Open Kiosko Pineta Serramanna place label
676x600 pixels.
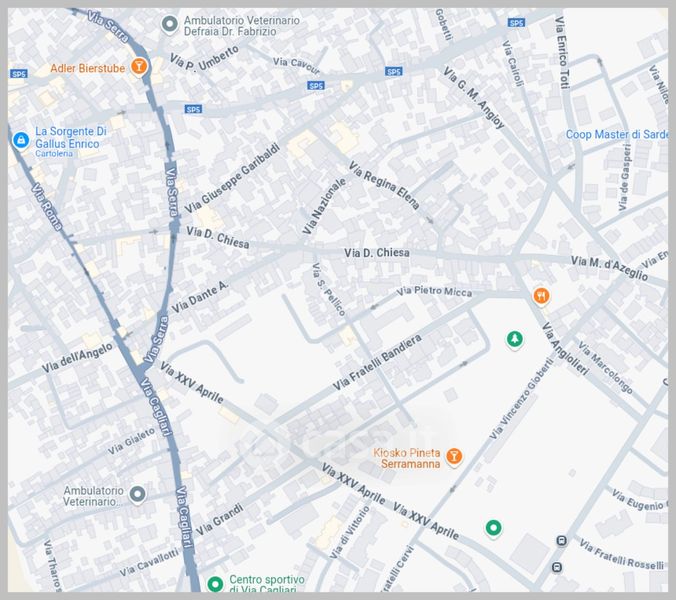click(x=406, y=459)
